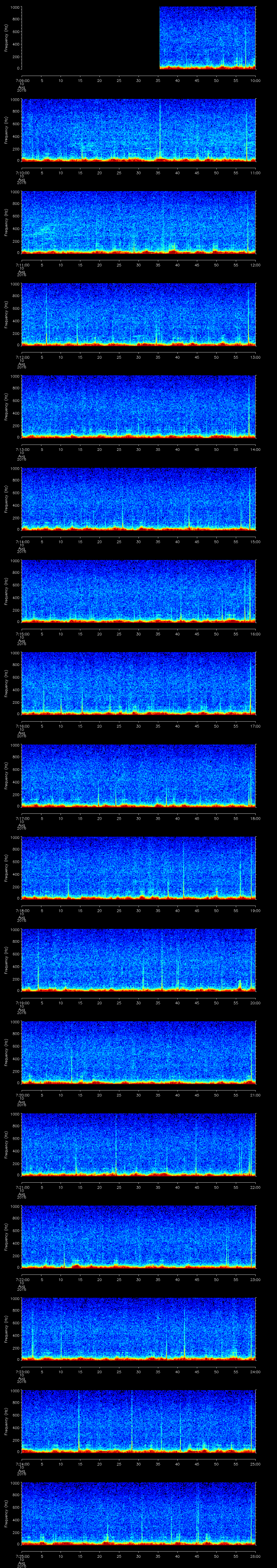This screenshot has height=1568, width=277.
Task: Click the spectrogram panel starting at 7:10:00
Action: [138, 130]
